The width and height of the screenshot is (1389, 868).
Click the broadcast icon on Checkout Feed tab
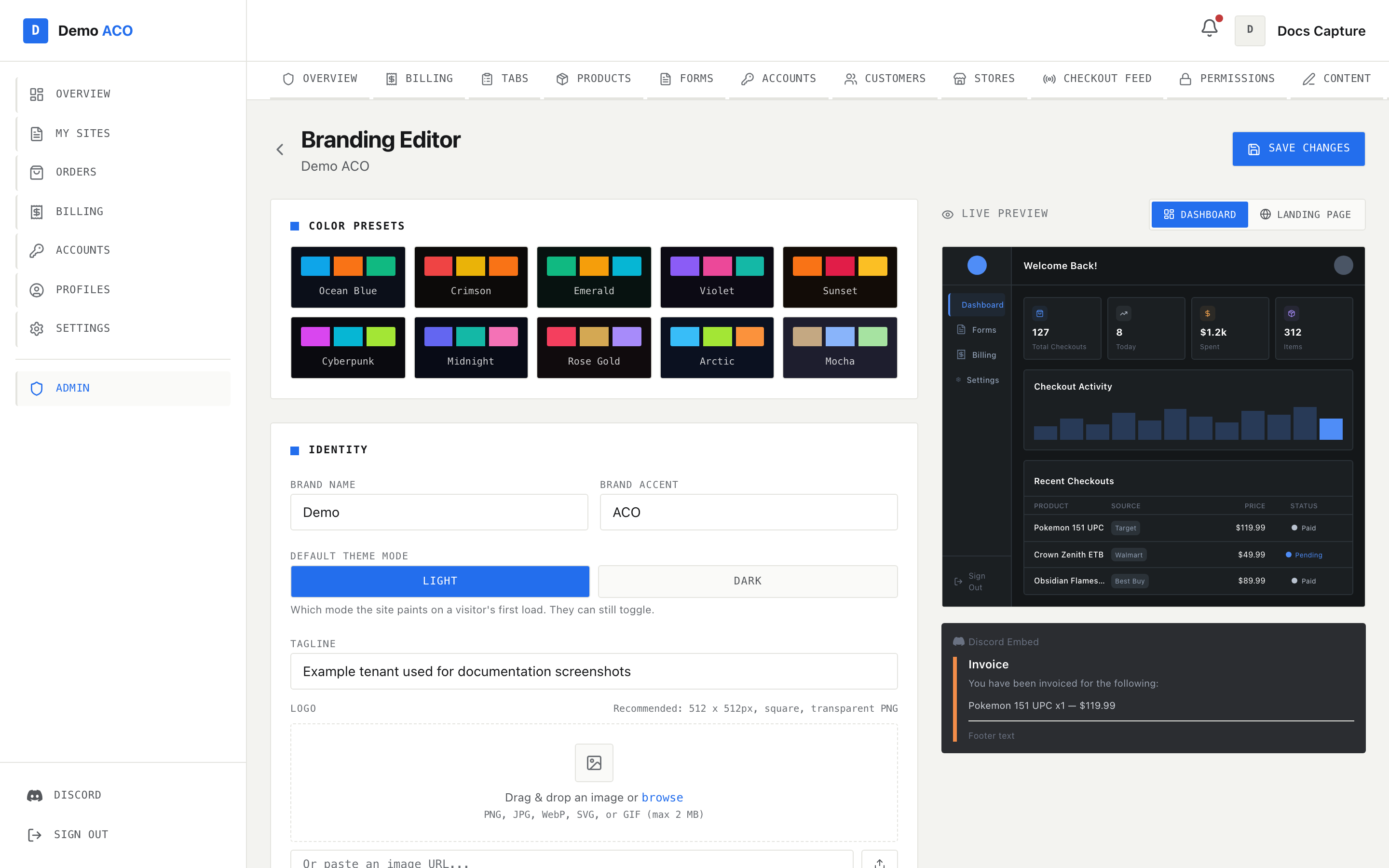tap(1049, 79)
